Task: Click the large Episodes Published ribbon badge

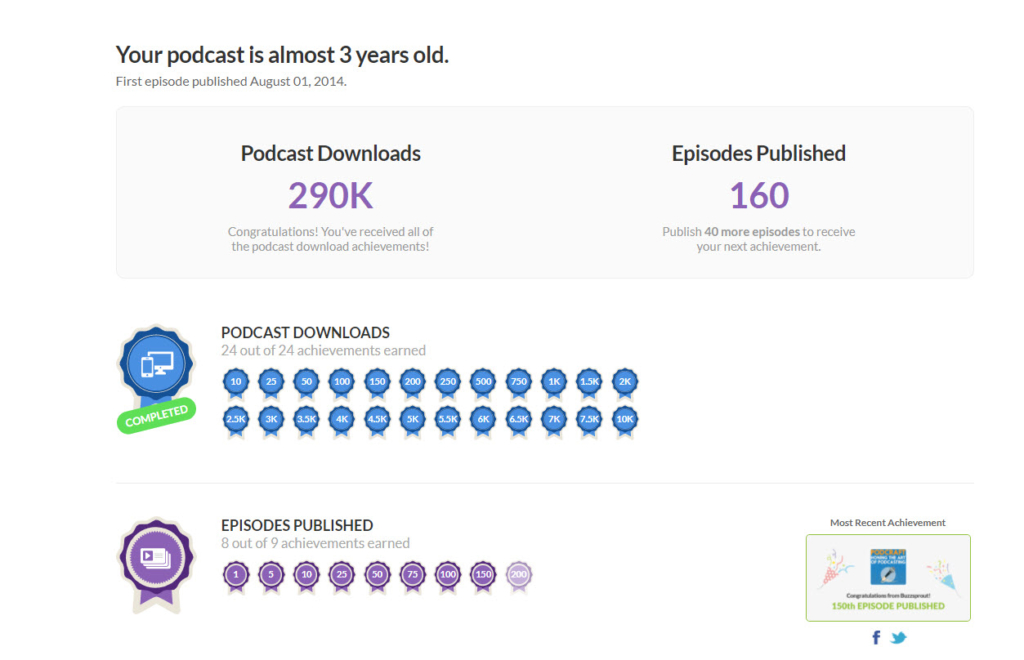Action: click(x=157, y=560)
